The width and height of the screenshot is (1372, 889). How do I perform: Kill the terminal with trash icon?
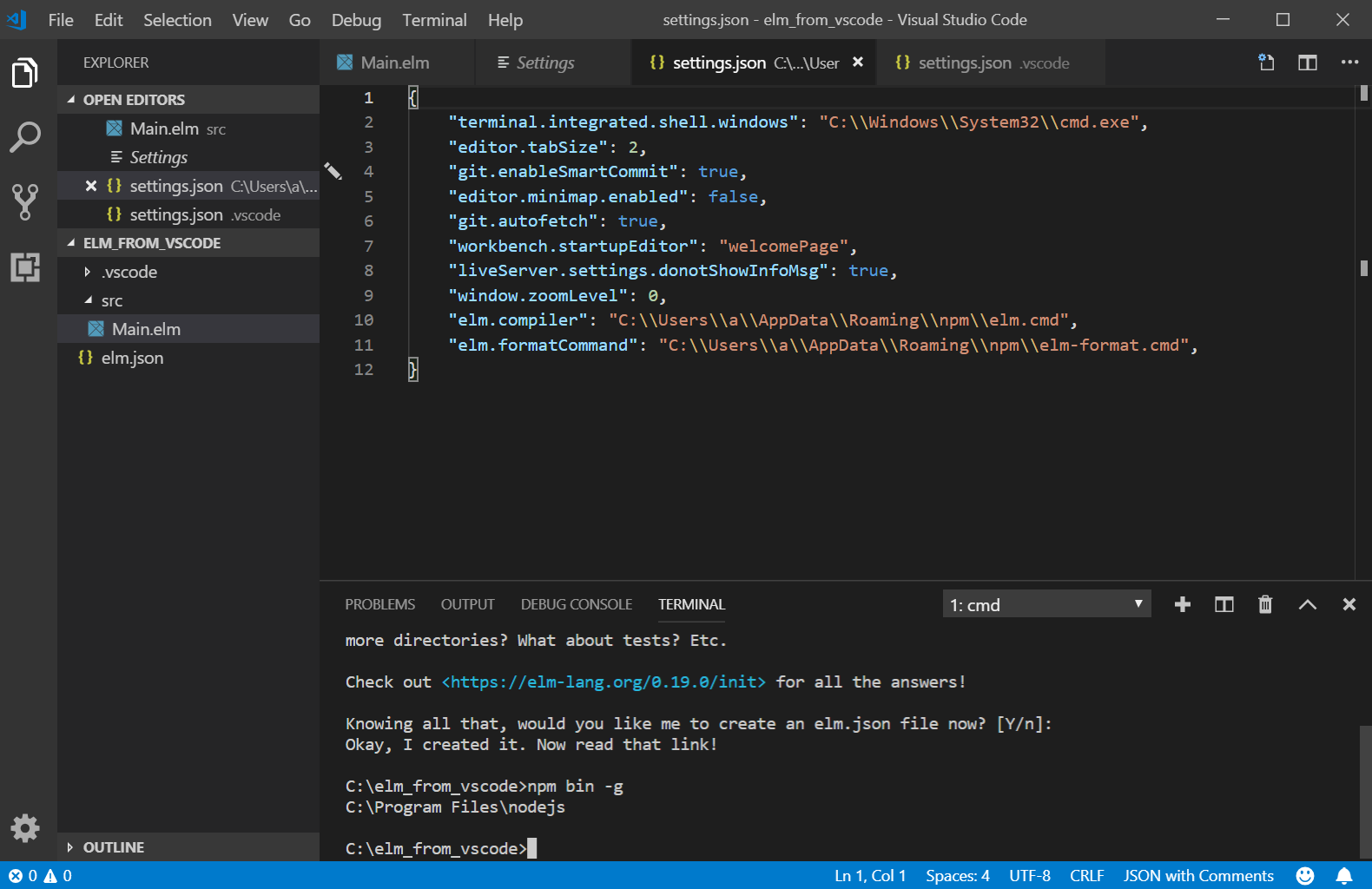point(1265,604)
